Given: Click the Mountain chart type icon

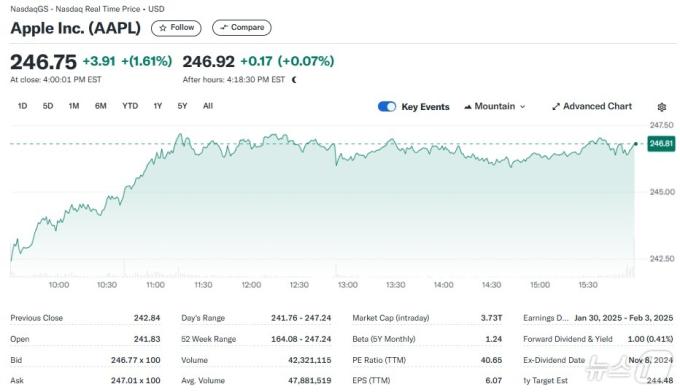Looking at the screenshot, I should [468, 107].
